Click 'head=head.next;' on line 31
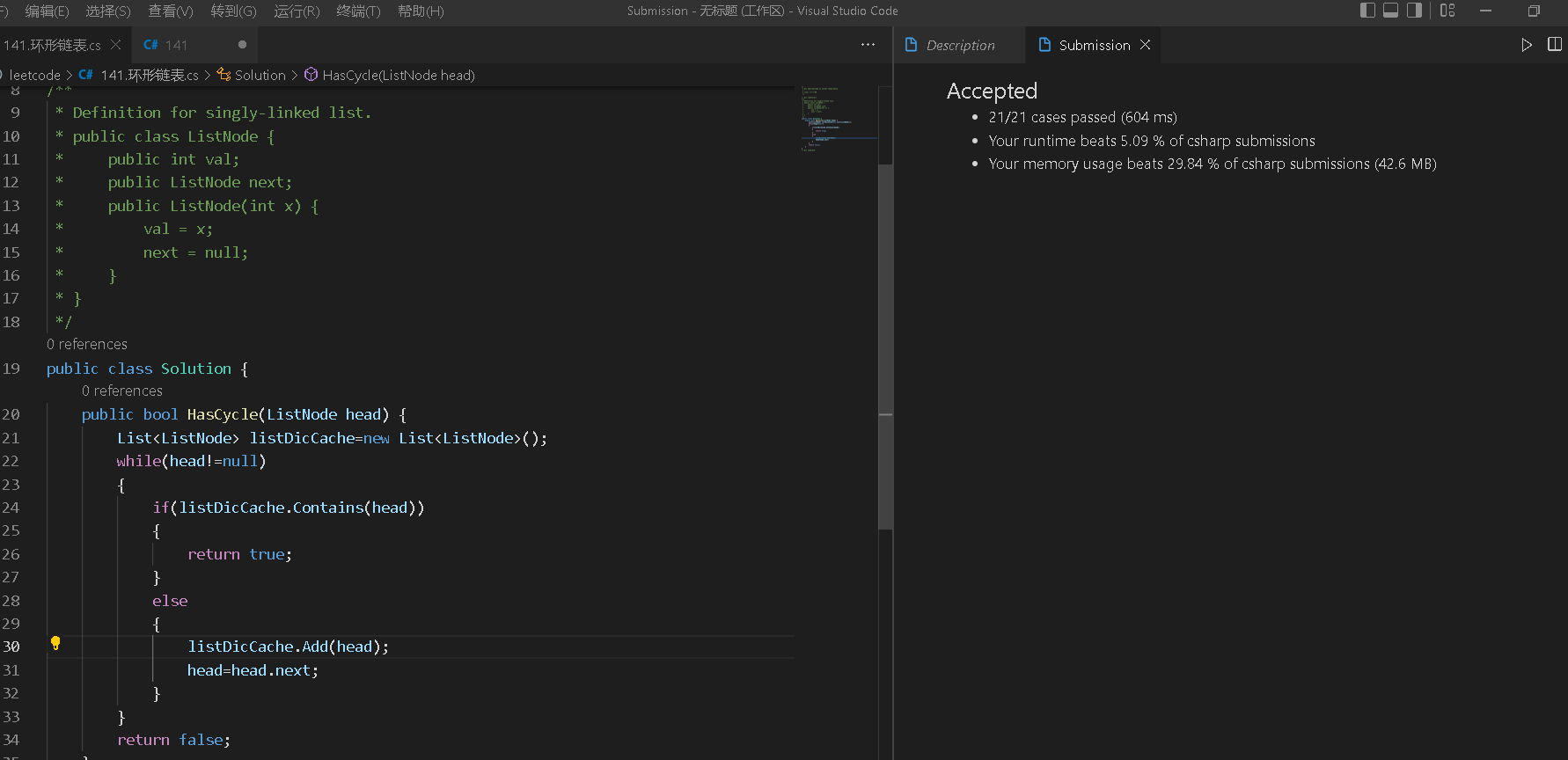Image resolution: width=1568 pixels, height=760 pixels. click(x=253, y=670)
